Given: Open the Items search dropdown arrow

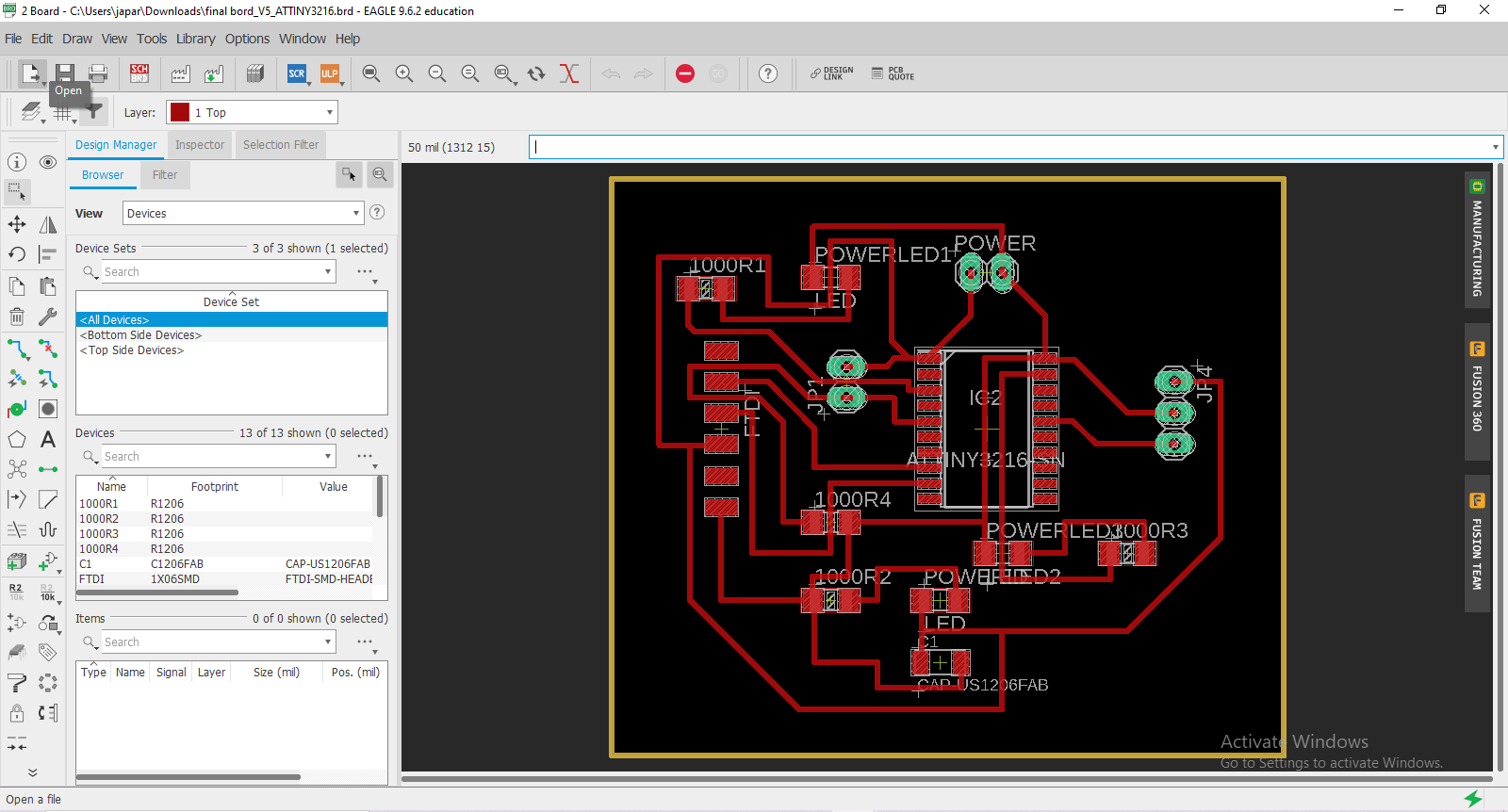Looking at the screenshot, I should tap(328, 641).
